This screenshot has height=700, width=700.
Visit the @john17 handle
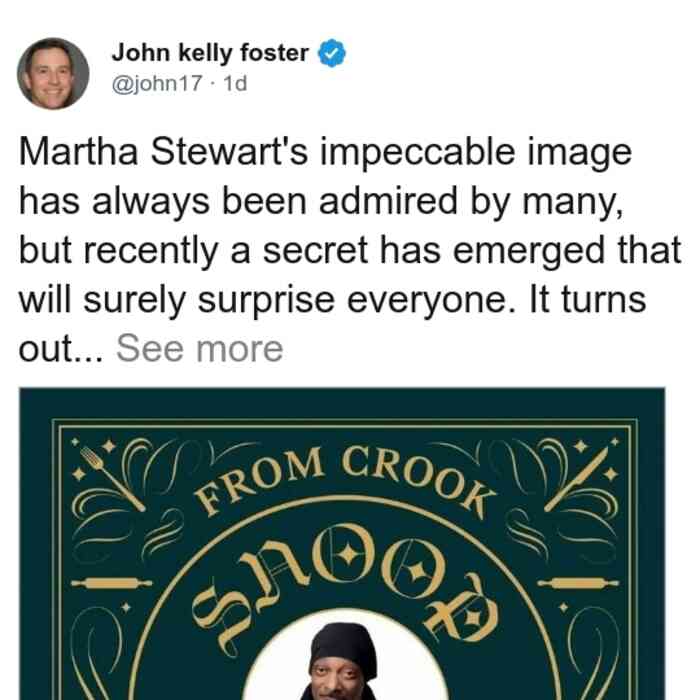(x=157, y=83)
